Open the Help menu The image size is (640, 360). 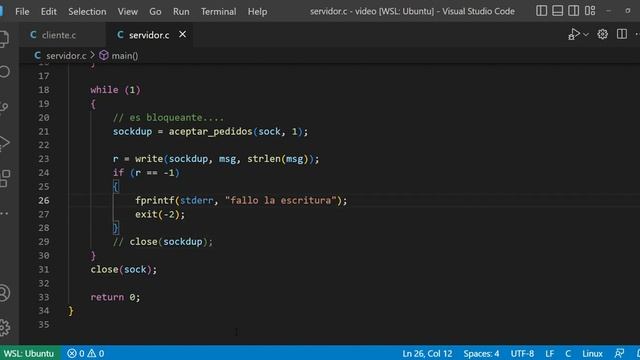(257, 11)
